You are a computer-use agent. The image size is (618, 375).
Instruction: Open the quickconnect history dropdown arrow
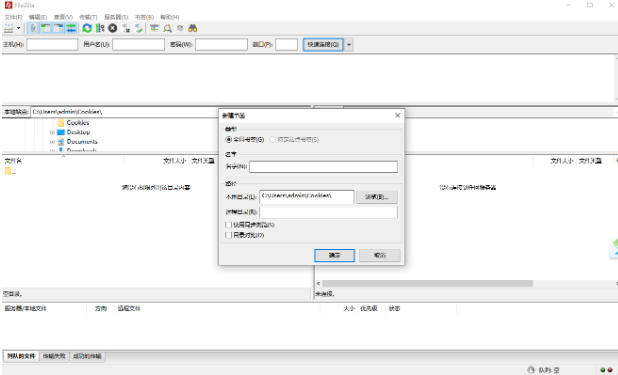349,45
